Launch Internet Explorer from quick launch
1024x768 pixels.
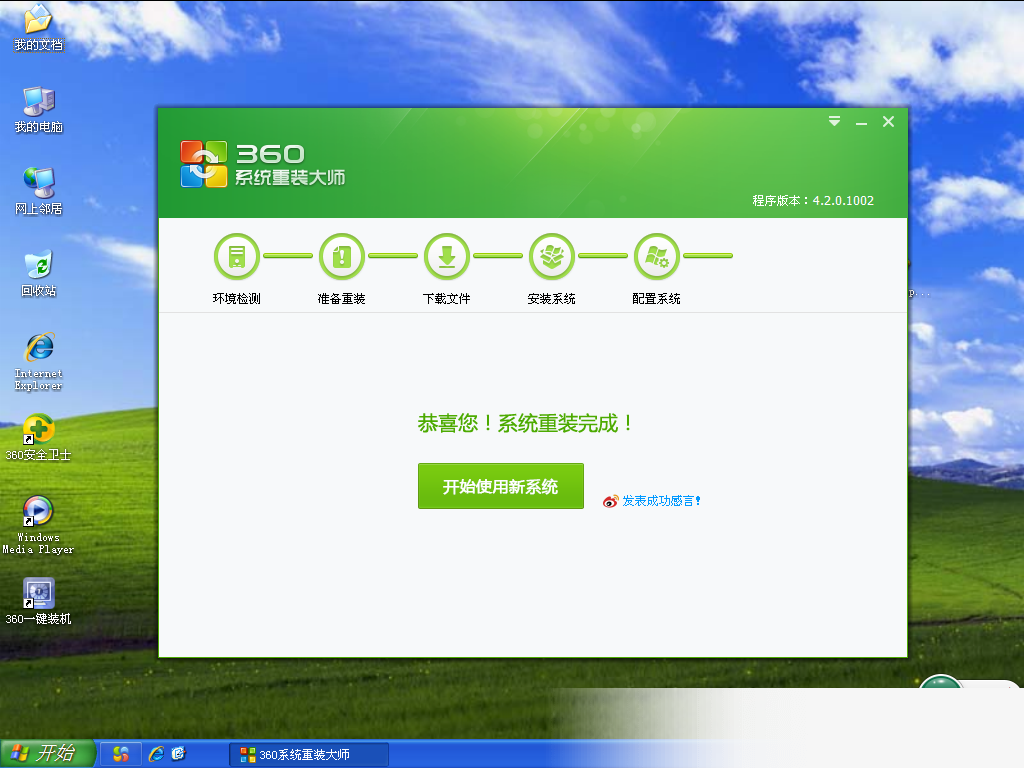coord(157,754)
